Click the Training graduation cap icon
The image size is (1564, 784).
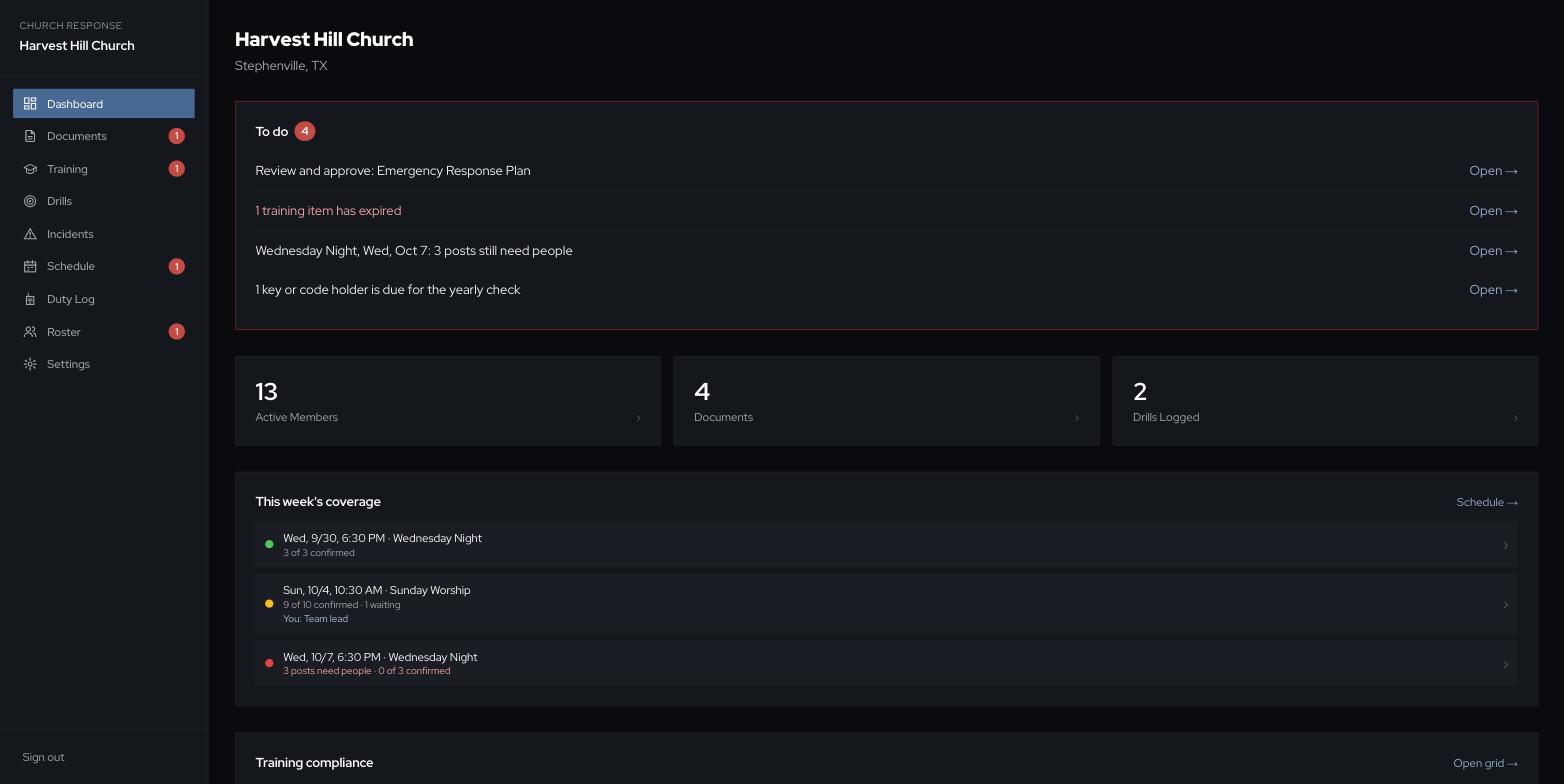pos(30,169)
